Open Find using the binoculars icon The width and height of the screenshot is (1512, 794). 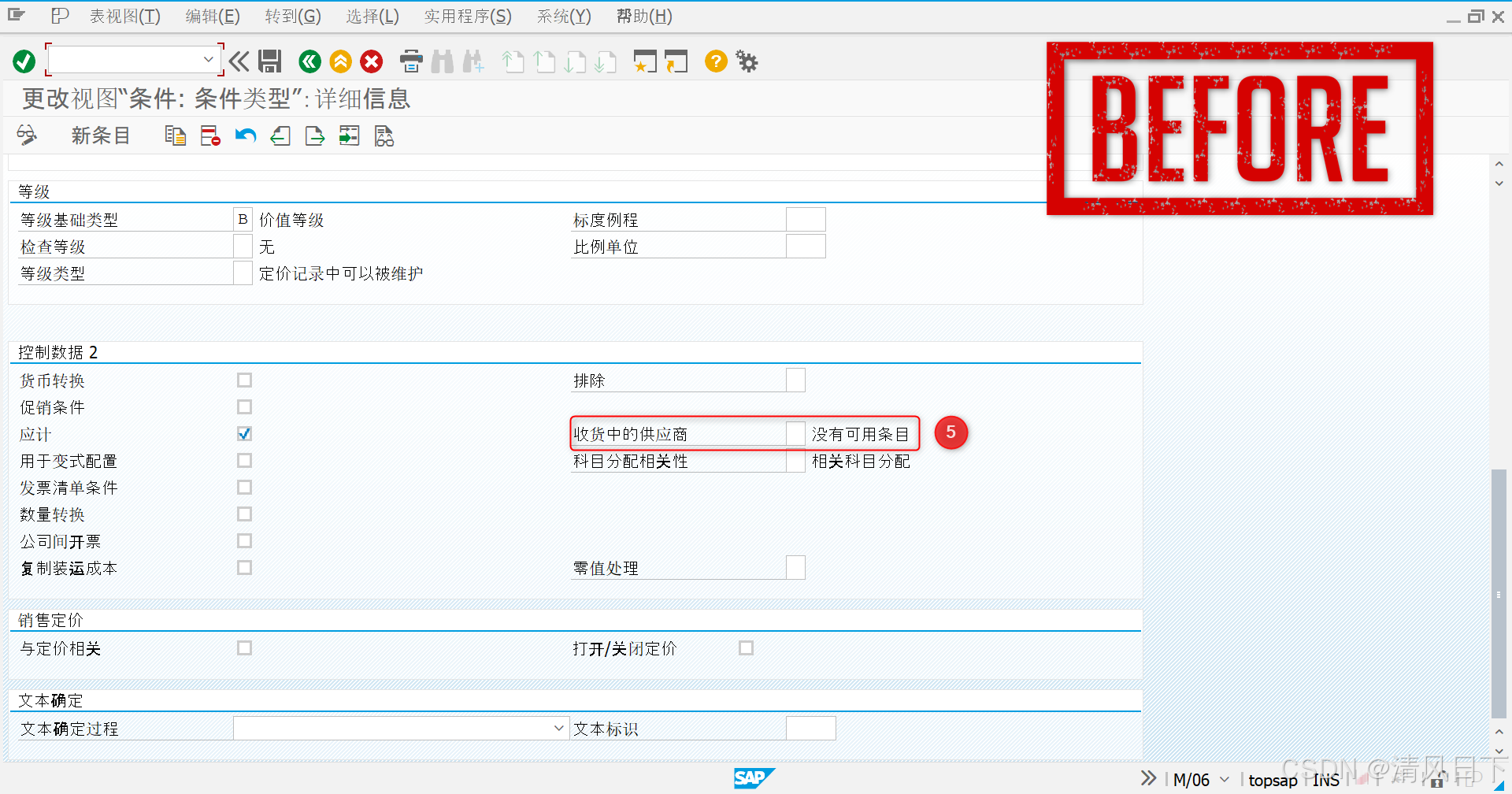click(x=443, y=61)
